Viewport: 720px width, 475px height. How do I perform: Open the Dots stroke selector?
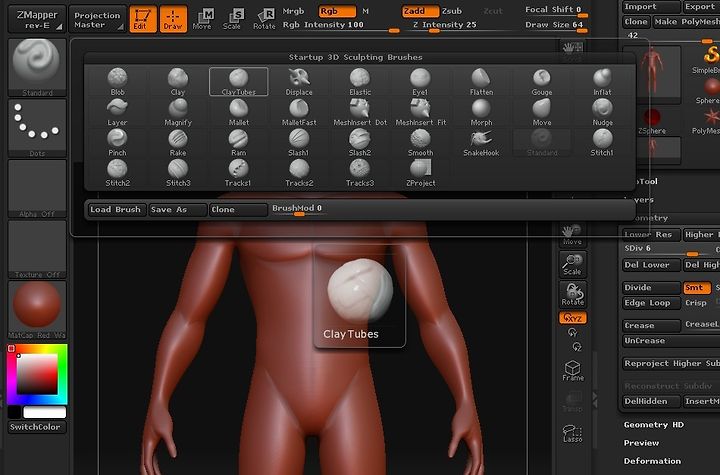point(37,128)
